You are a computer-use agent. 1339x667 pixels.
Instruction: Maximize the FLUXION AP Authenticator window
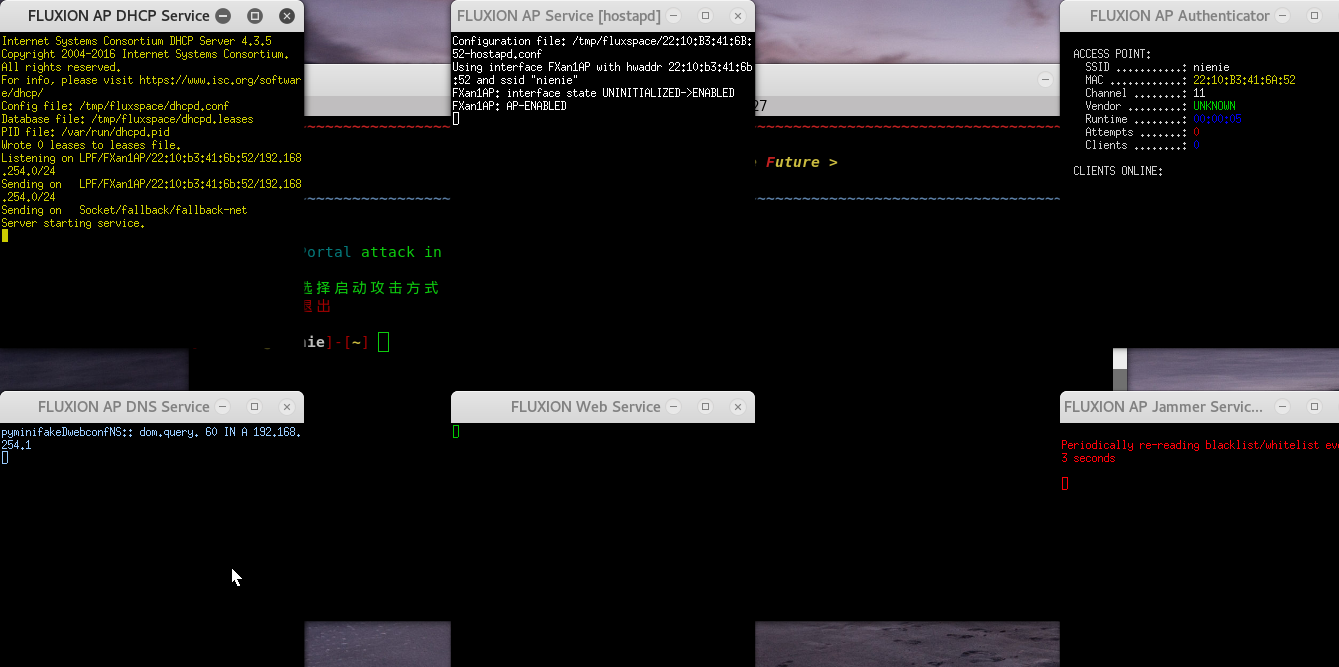tap(1315, 16)
